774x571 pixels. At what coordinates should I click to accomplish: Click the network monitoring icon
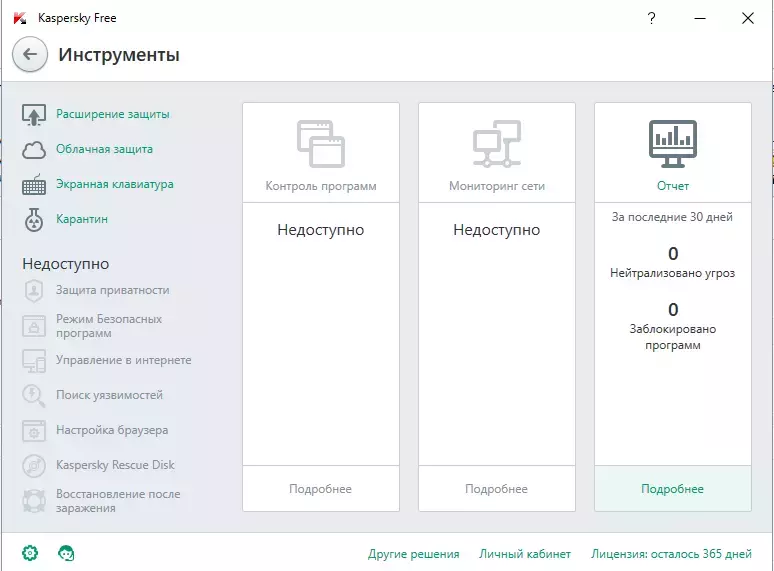coord(497,144)
